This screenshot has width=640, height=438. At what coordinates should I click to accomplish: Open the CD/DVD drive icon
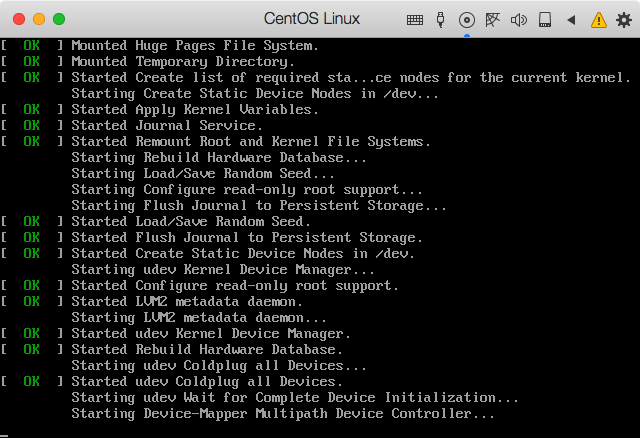coord(466,19)
